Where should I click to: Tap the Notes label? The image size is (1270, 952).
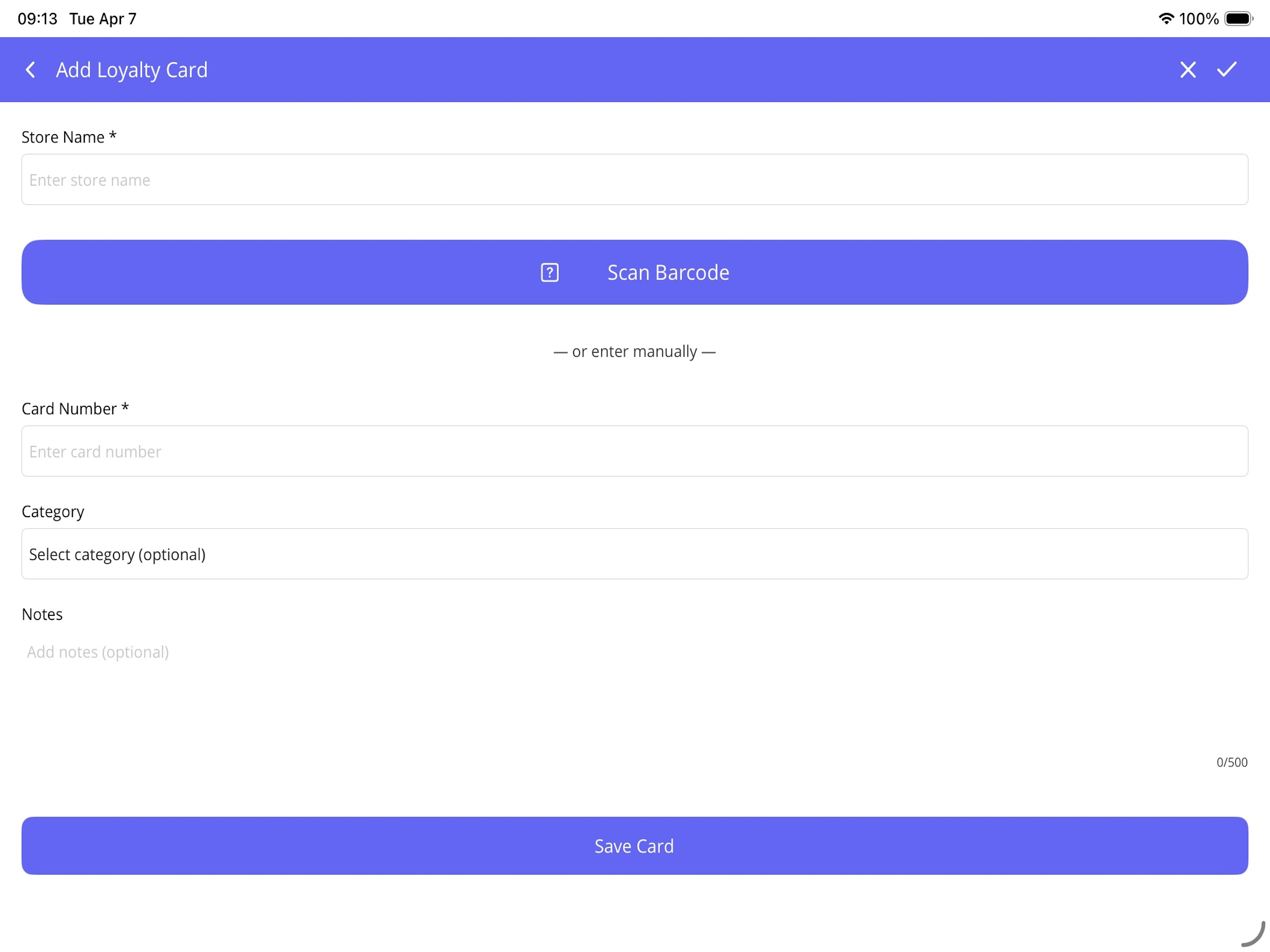[42, 614]
